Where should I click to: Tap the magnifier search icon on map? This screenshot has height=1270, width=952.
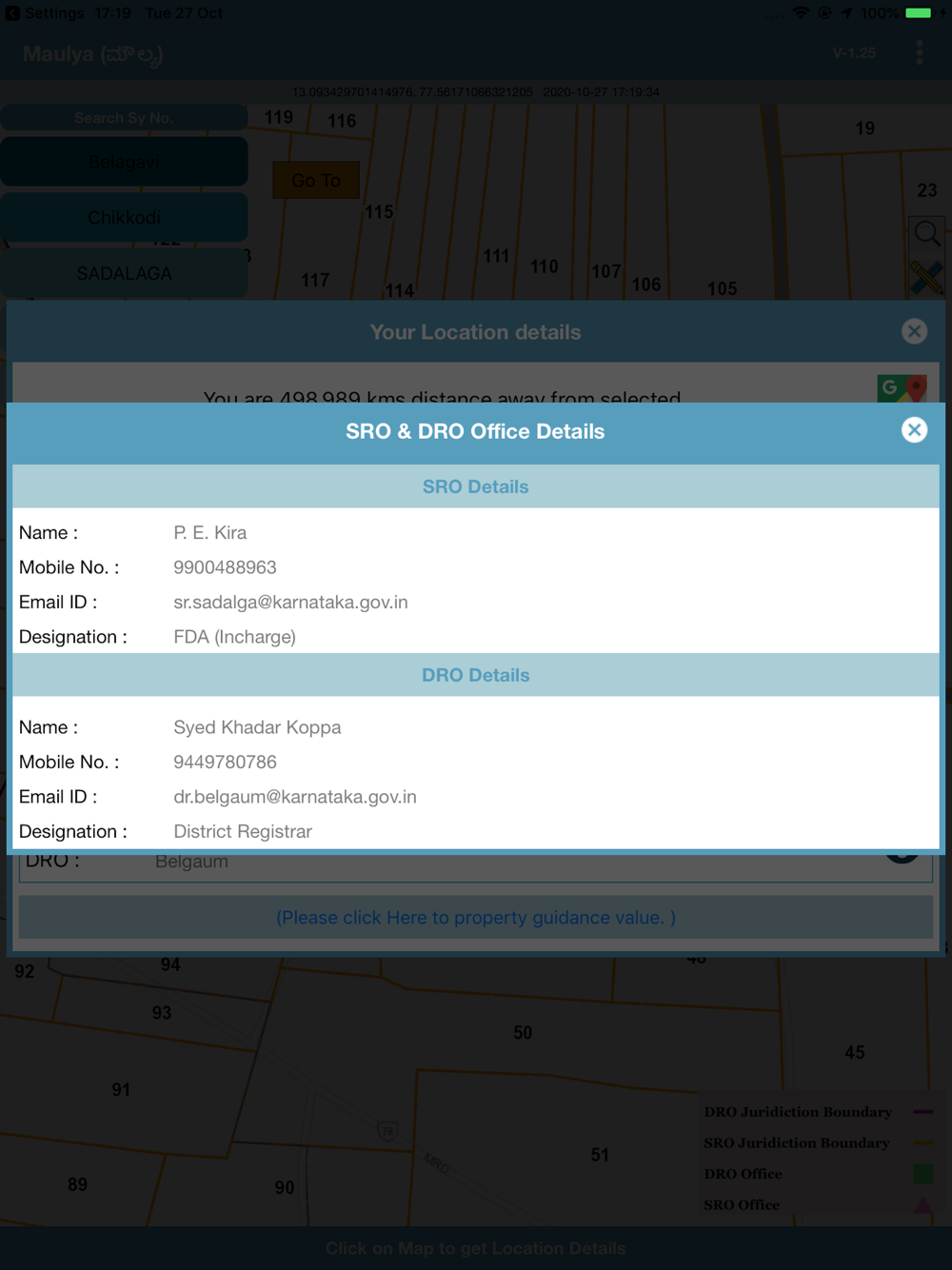[926, 233]
